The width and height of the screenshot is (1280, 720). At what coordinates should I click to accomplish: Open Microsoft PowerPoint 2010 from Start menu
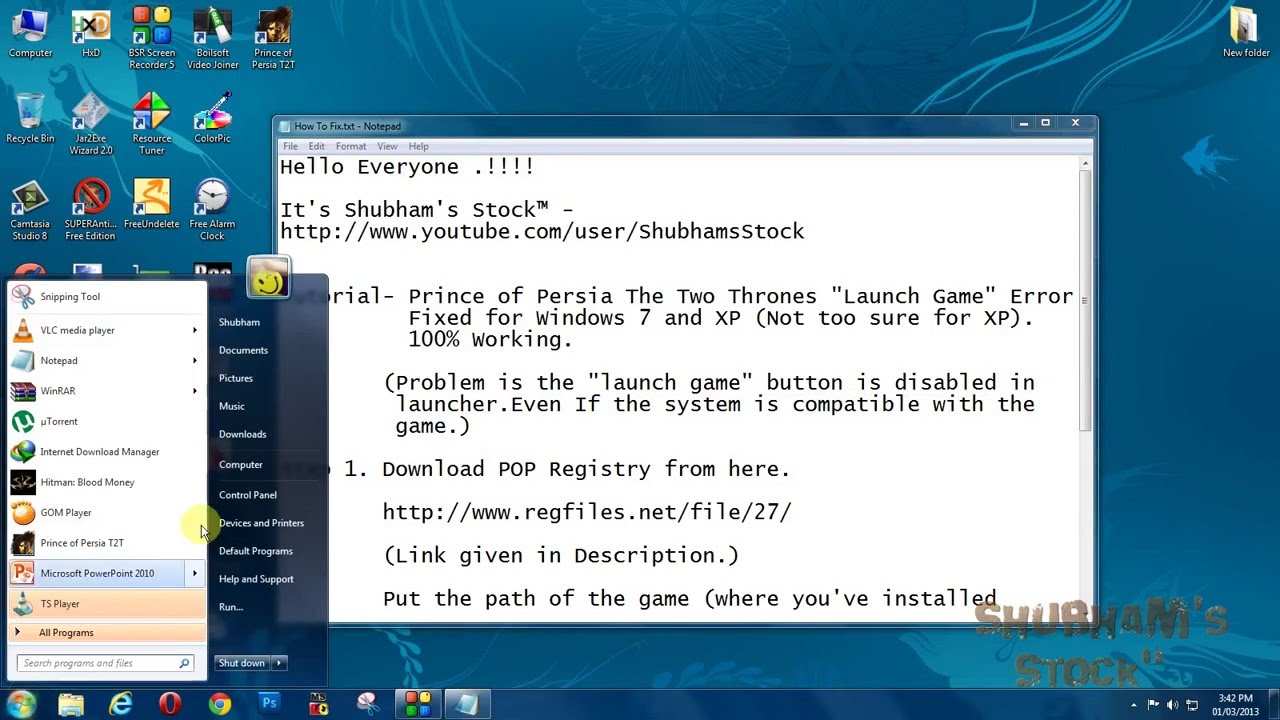[97, 573]
